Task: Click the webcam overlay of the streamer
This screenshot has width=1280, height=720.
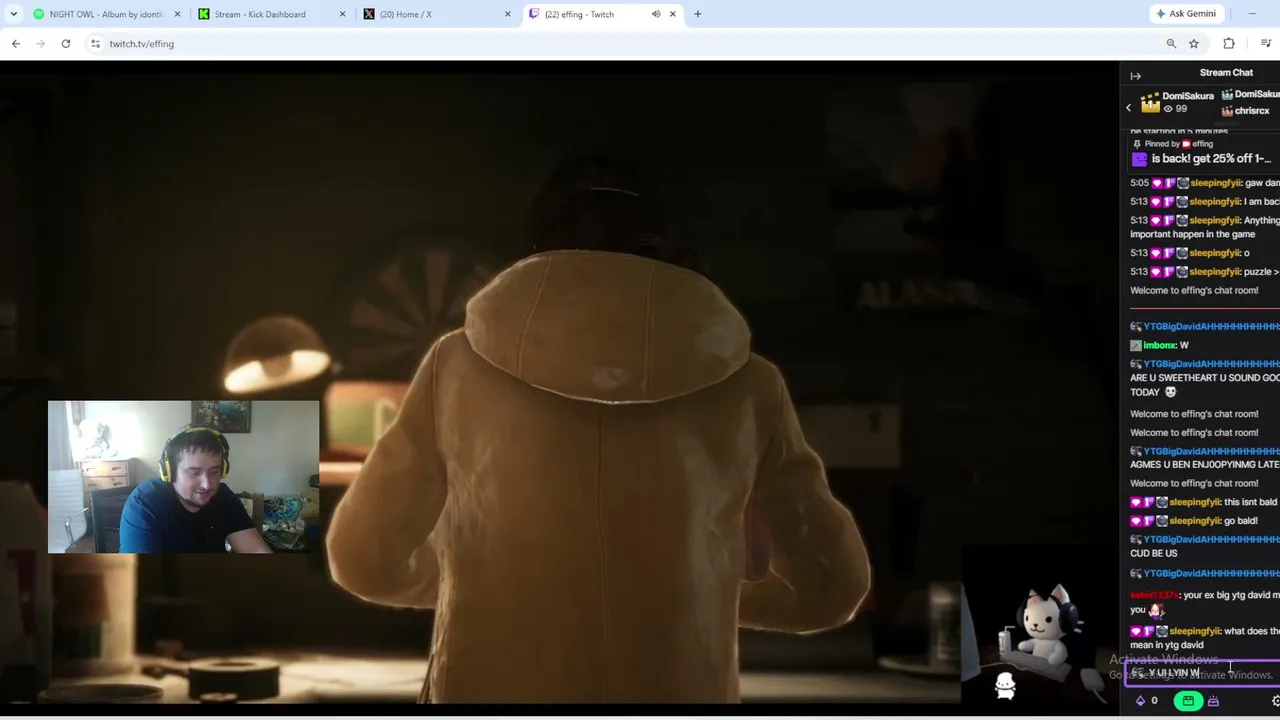Action: 184,477
